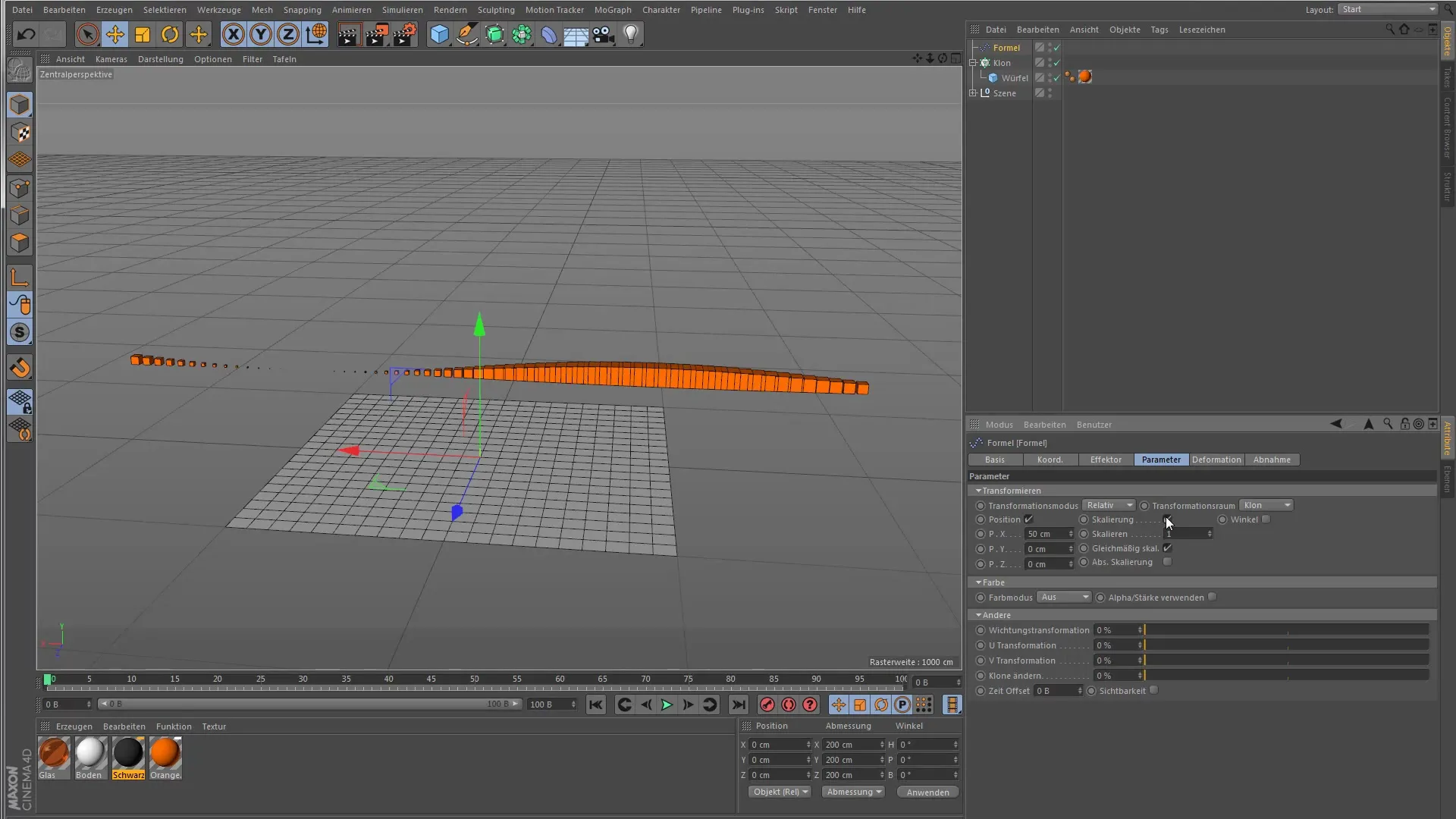The height and width of the screenshot is (819, 1456).
Task: Enable Alpha/Stärke verwenden checkbox
Action: 1213,598
